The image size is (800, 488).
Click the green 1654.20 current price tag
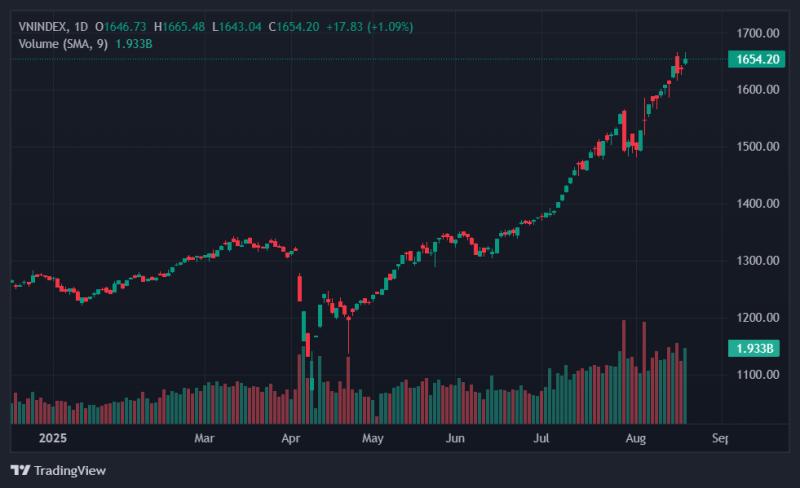point(756,59)
